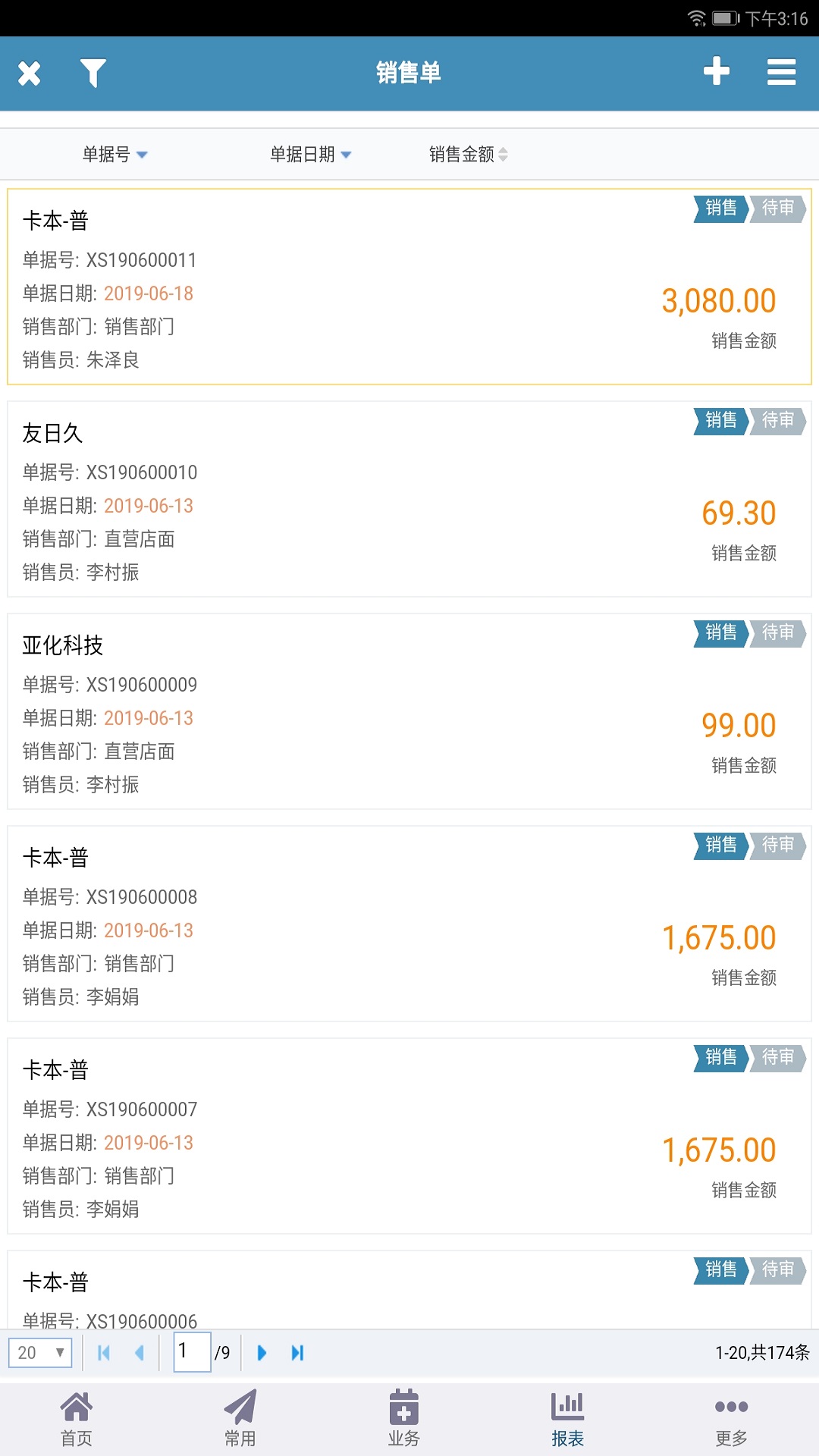Sort by 单据日期 column

click(x=311, y=155)
